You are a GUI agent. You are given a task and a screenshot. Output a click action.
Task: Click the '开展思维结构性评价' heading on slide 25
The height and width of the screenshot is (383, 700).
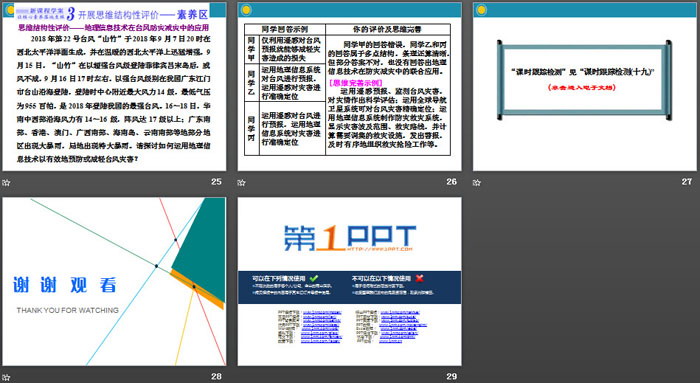(x=118, y=15)
